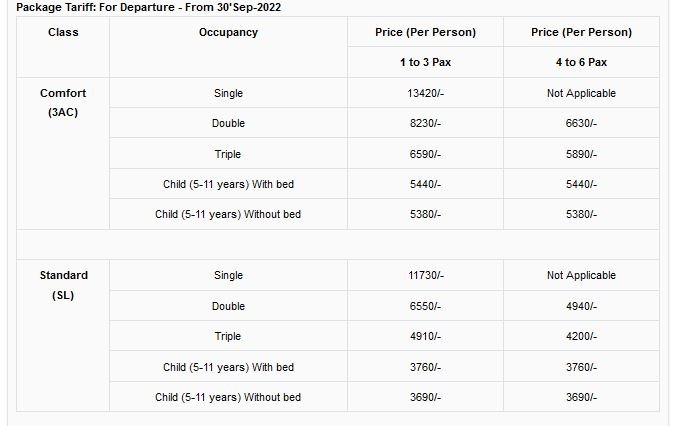This screenshot has height=426, width=674.
Task: Click the 1 to 3 Pax header
Action: coord(425,62)
